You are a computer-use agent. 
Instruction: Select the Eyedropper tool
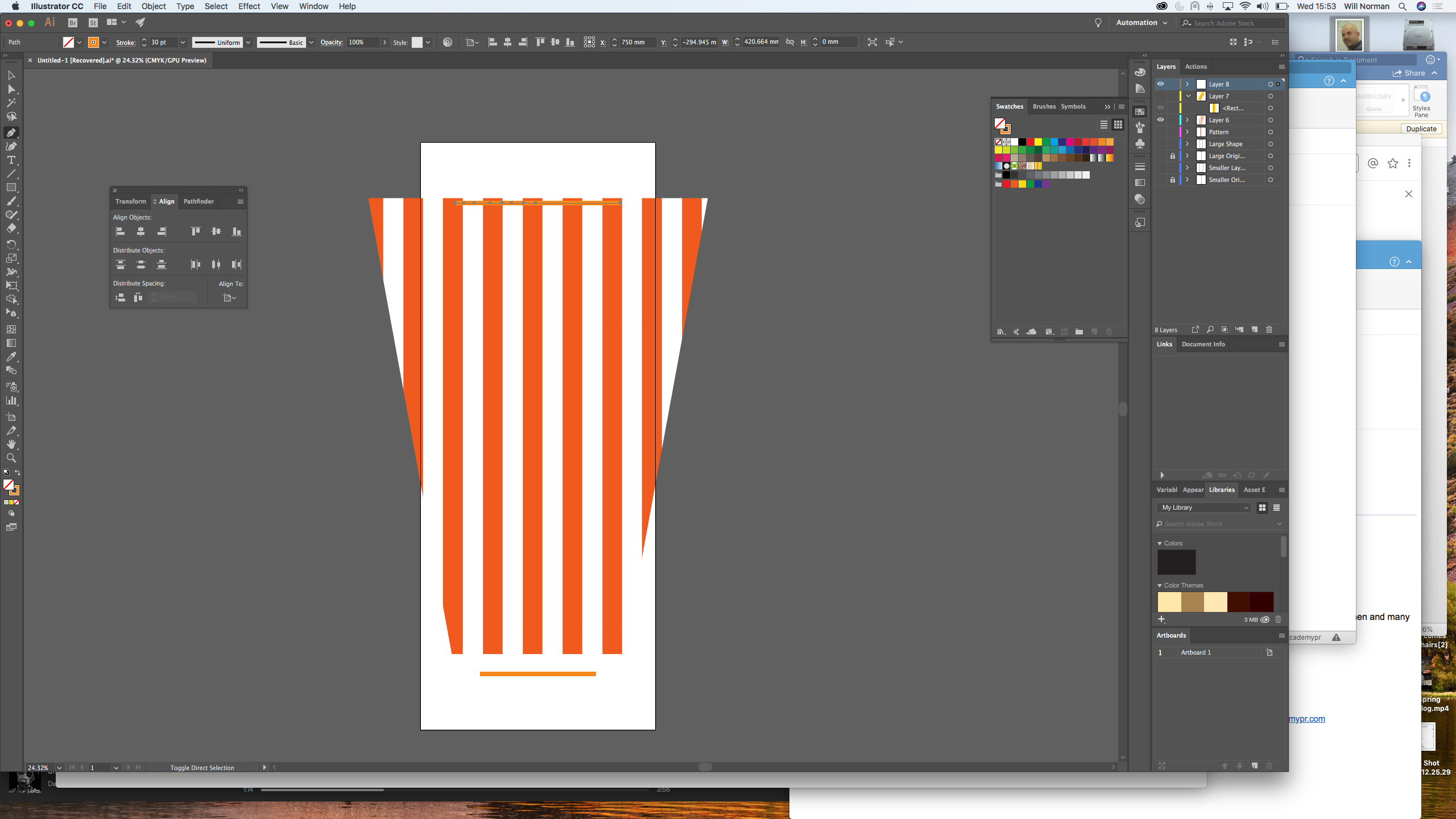pos(11,357)
